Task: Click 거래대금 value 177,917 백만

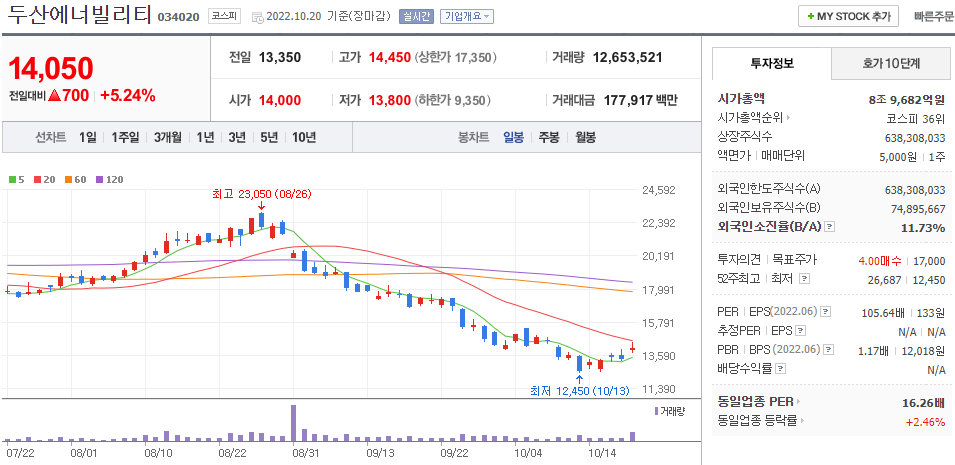Action: [641, 101]
